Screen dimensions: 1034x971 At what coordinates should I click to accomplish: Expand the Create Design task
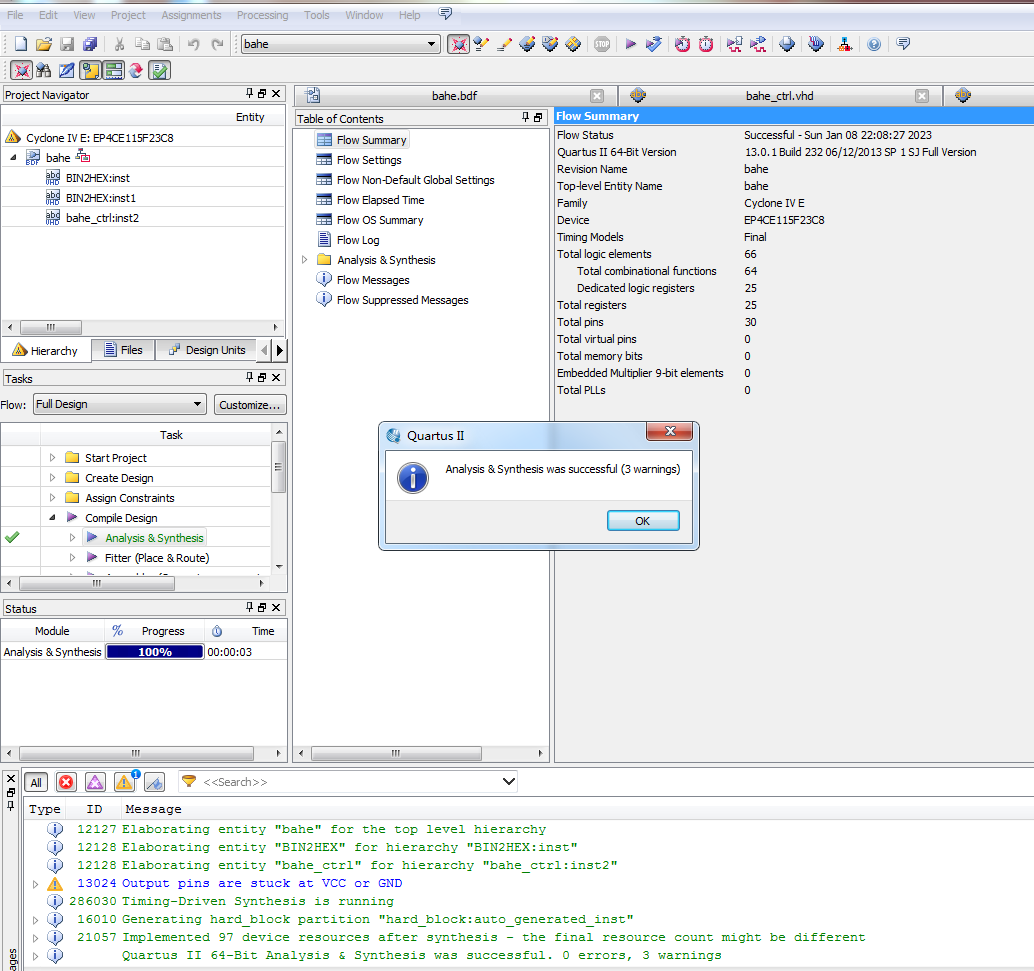(52, 478)
